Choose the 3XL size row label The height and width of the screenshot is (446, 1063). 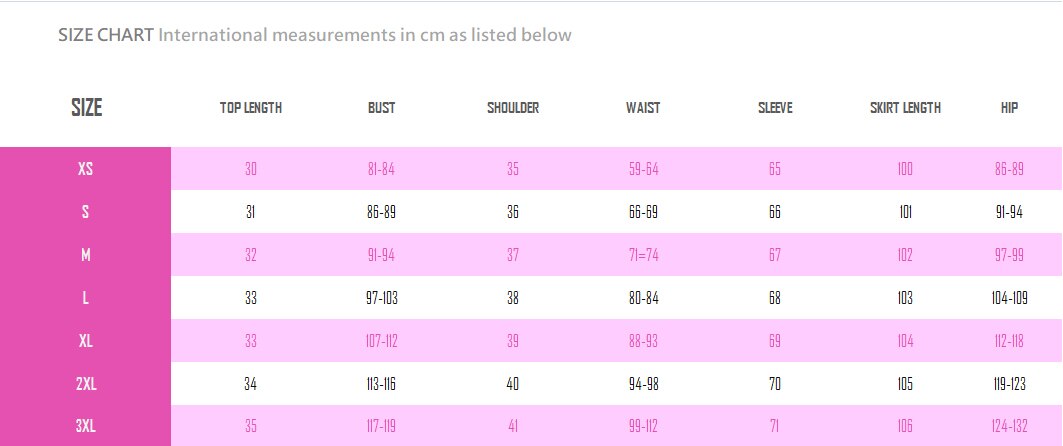click(x=85, y=427)
